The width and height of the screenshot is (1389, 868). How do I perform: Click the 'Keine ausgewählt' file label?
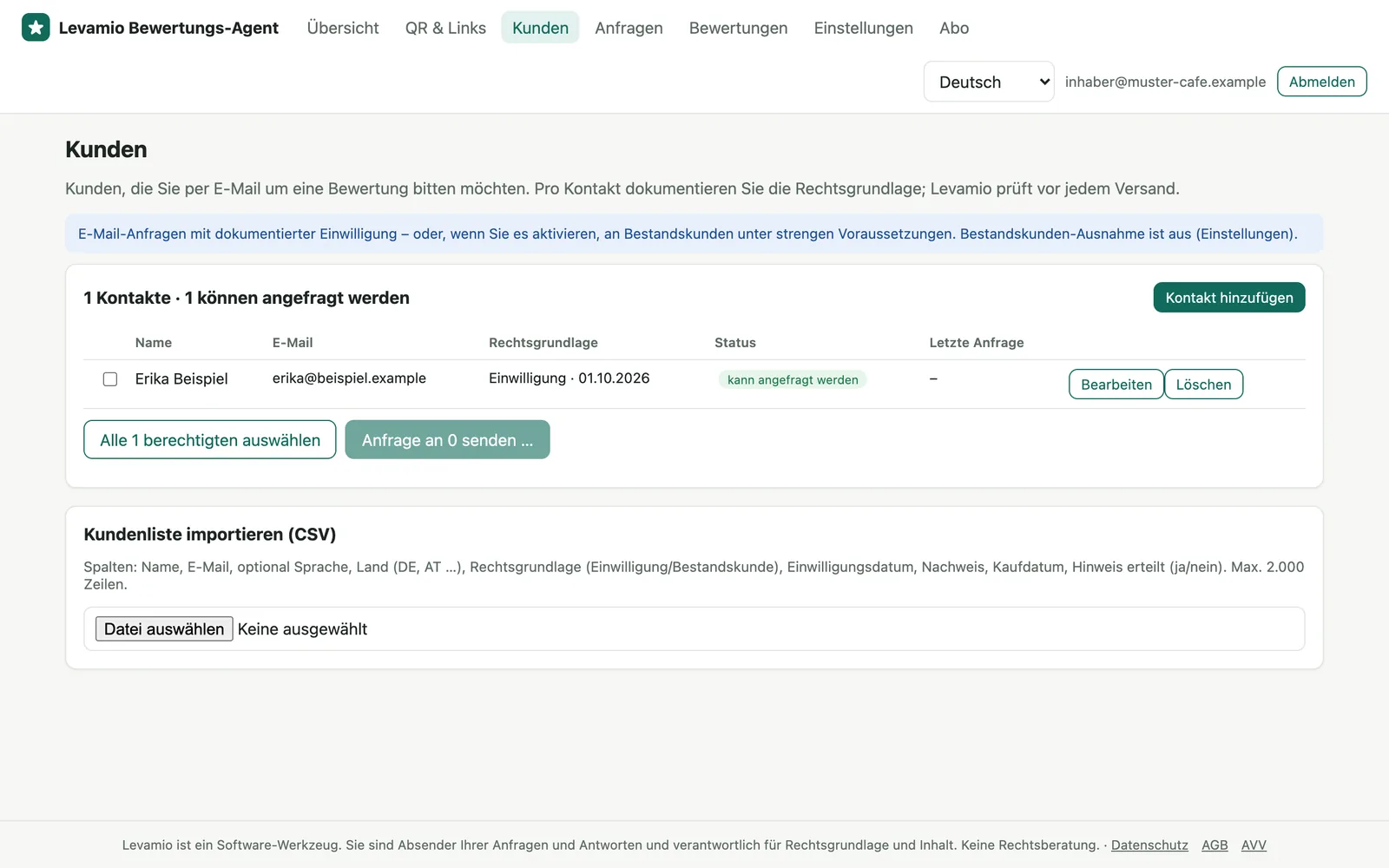pos(302,629)
